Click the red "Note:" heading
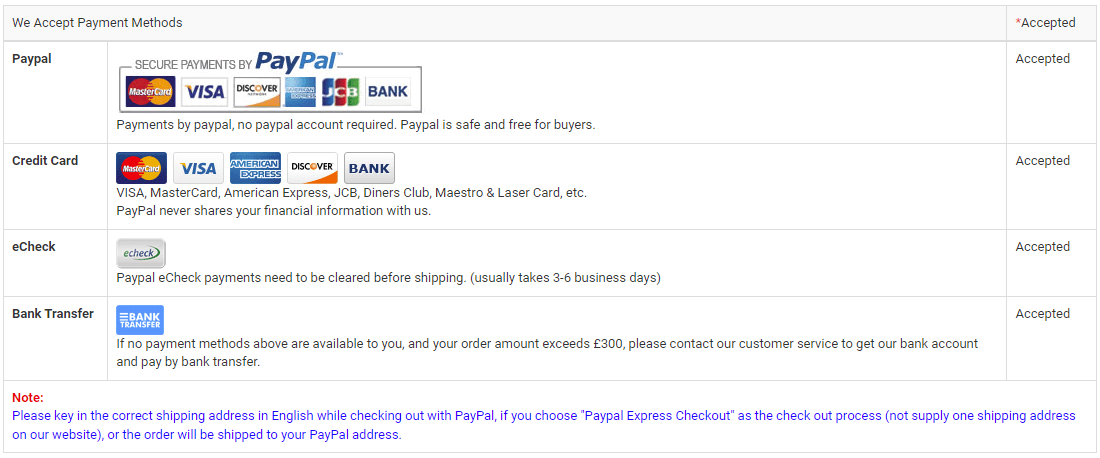This screenshot has height=458, width=1100. (28, 398)
